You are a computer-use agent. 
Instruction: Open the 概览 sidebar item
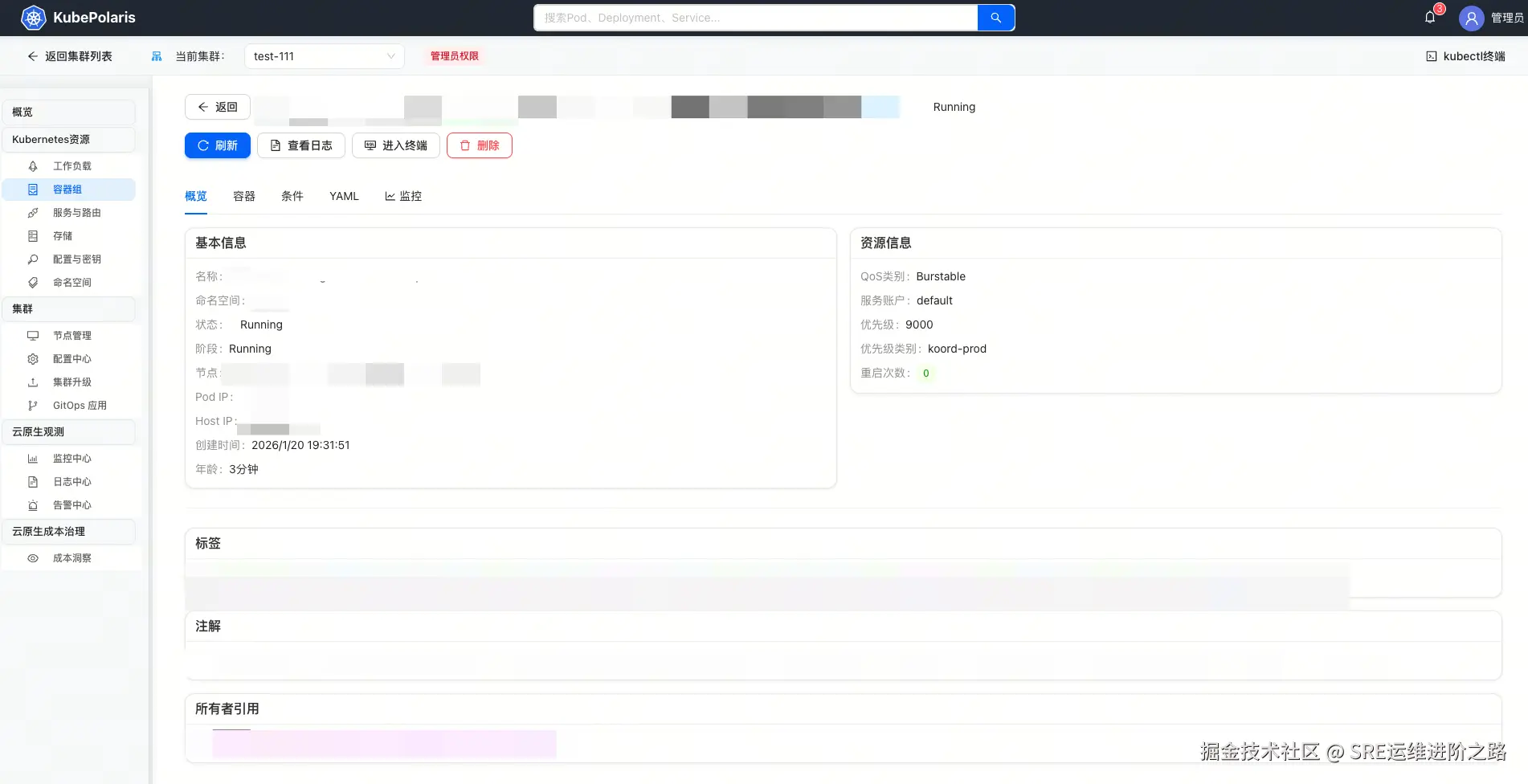(68, 112)
